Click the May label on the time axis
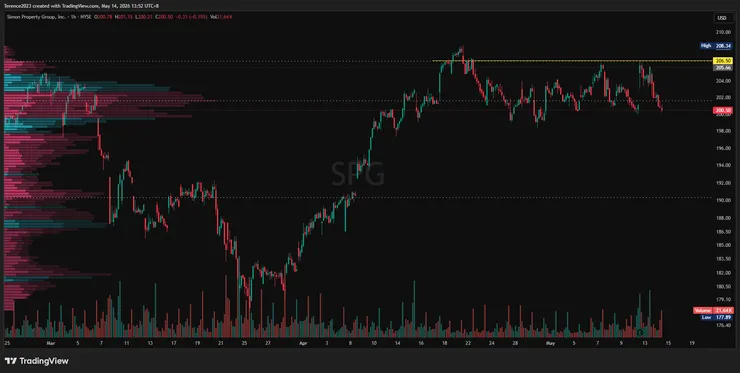This screenshot has width=740, height=373. [550, 344]
